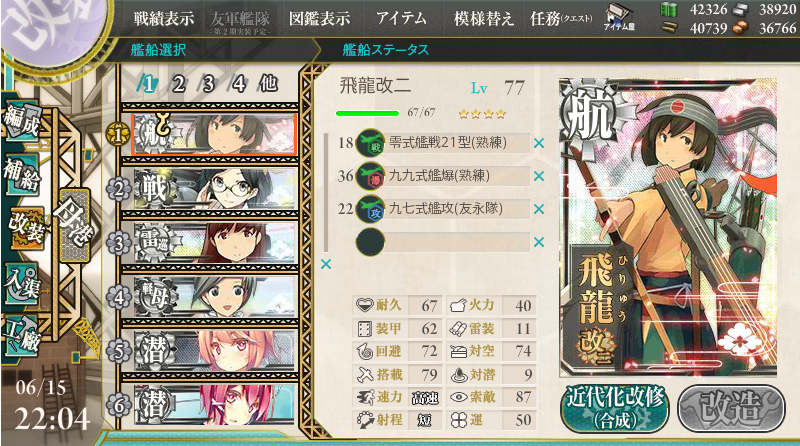
Task: Switch to fleet tab 2
Action: [x=178, y=84]
